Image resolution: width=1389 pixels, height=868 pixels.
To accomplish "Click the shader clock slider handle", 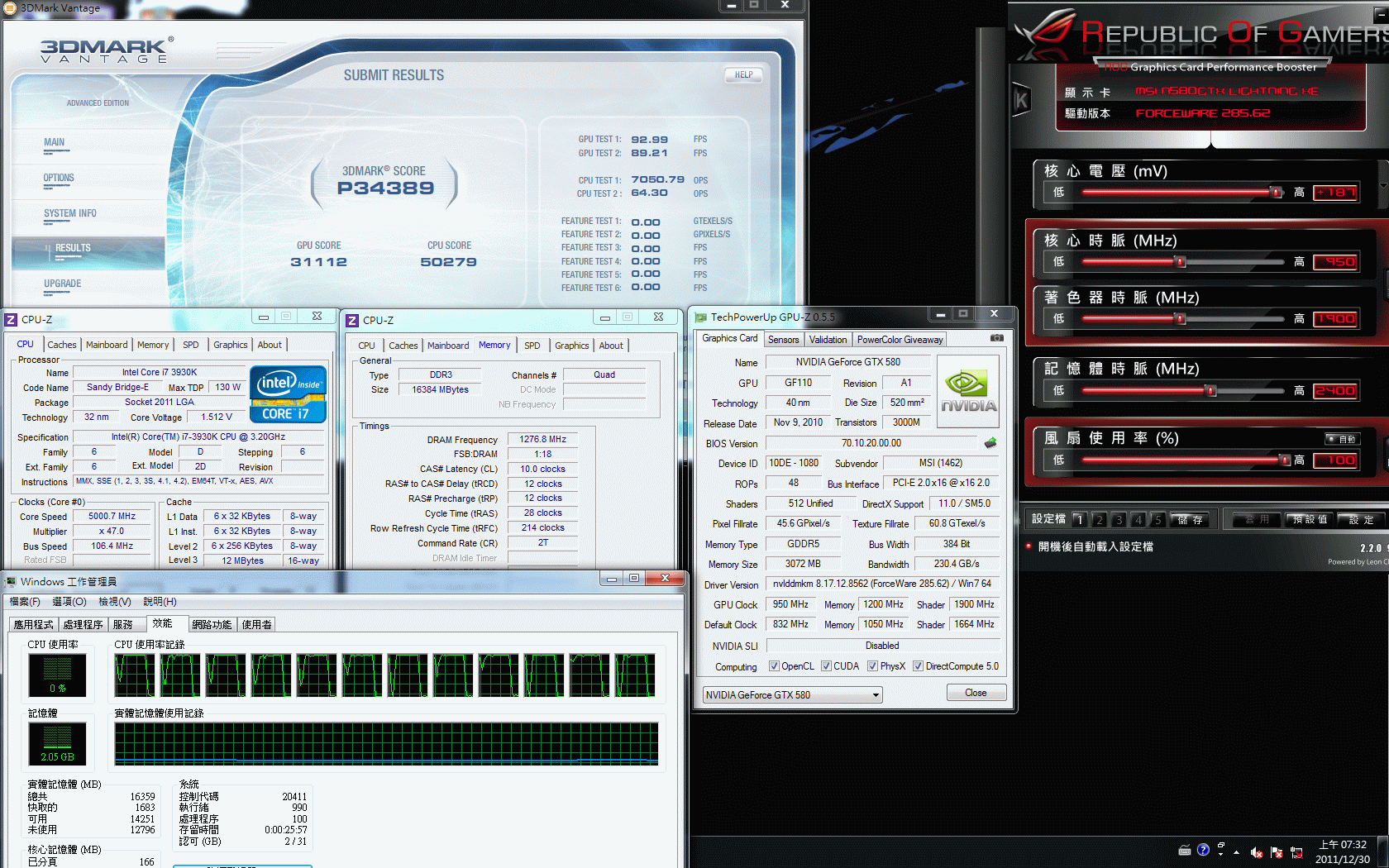I will coord(1181,318).
